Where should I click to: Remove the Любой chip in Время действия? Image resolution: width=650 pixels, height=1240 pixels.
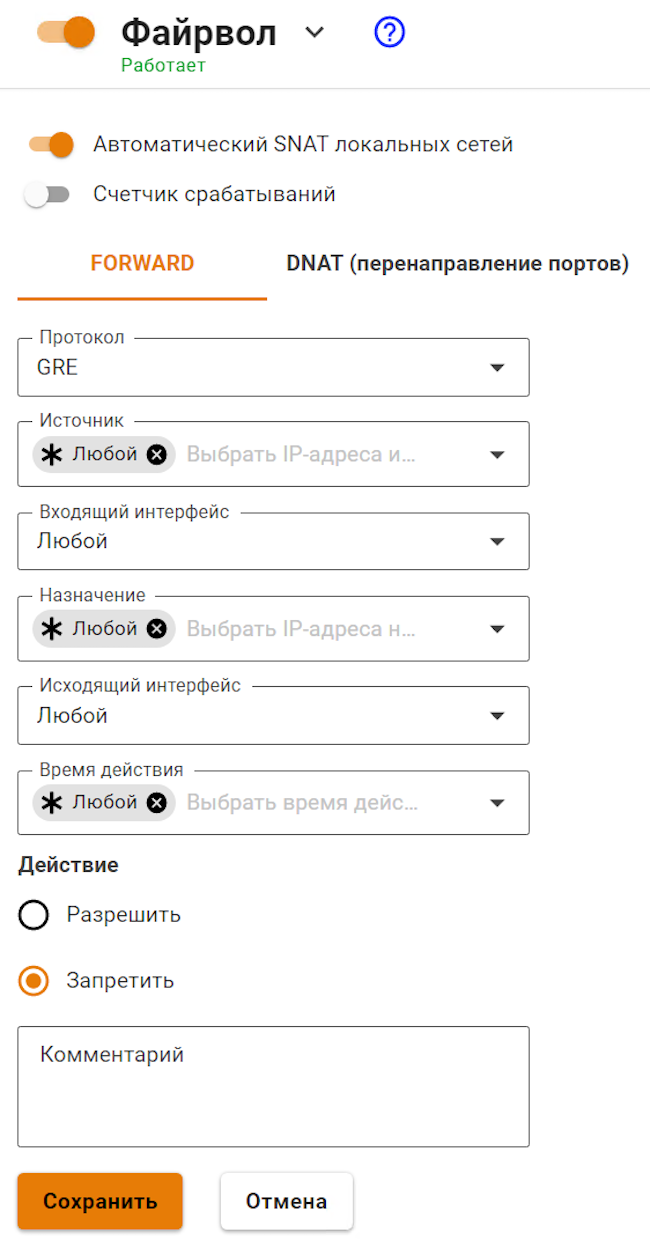pyautogui.click(x=156, y=802)
